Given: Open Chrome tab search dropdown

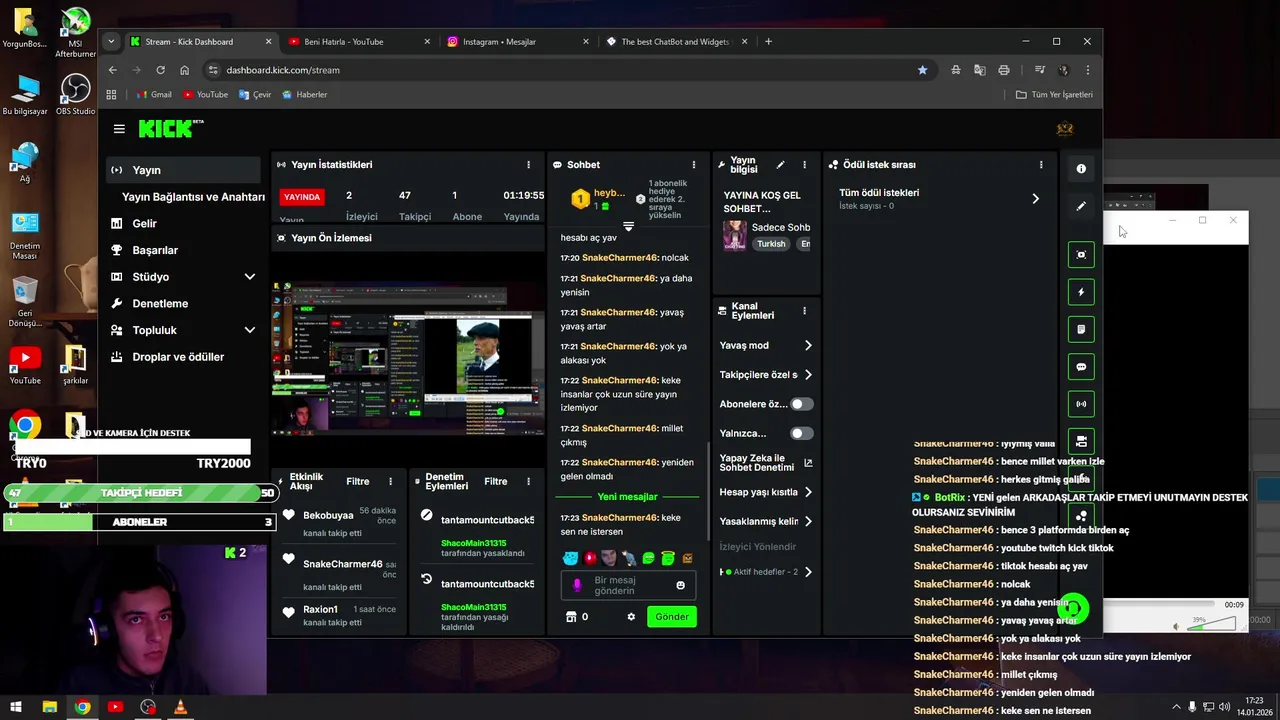Looking at the screenshot, I should (x=111, y=41).
